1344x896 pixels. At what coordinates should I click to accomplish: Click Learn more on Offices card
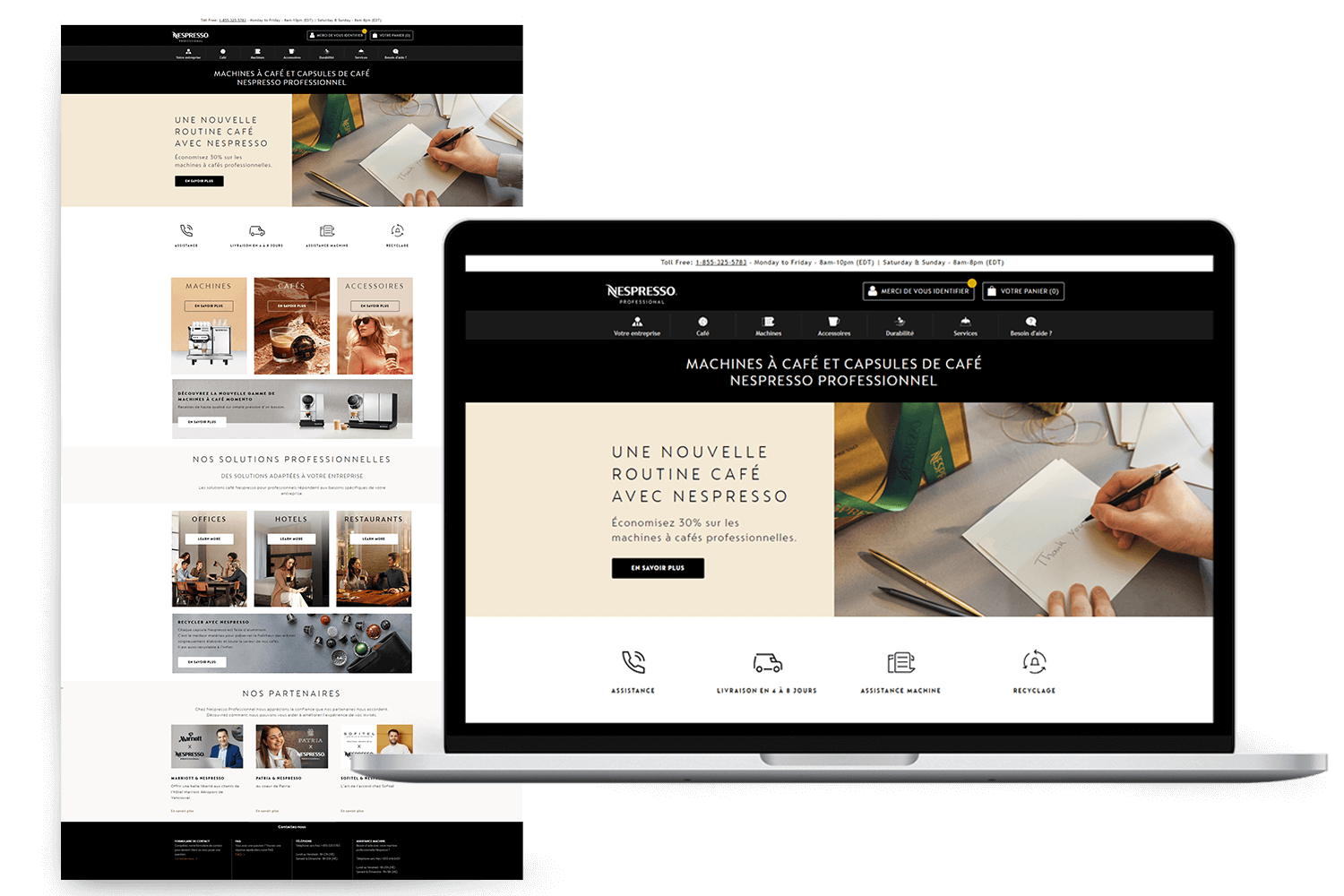(209, 538)
